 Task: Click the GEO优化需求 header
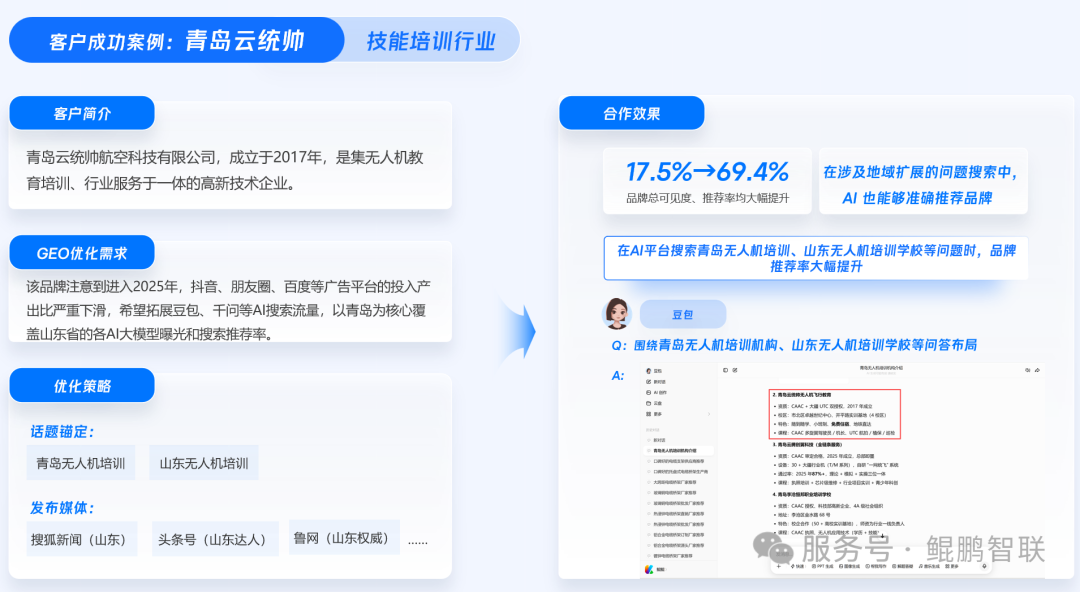coord(82,253)
